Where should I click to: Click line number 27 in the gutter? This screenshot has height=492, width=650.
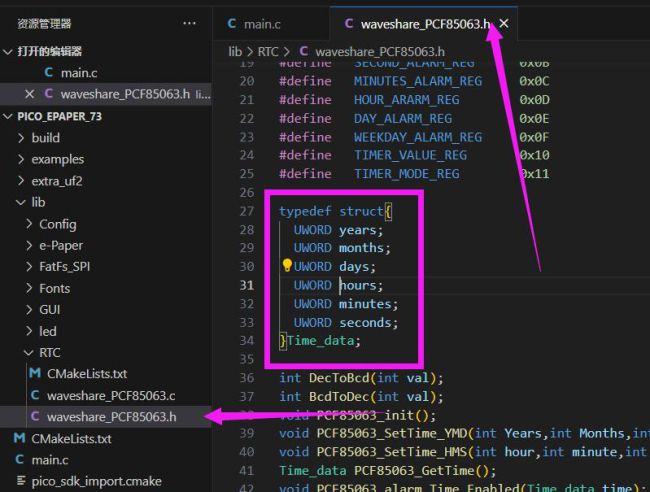tap(247, 211)
